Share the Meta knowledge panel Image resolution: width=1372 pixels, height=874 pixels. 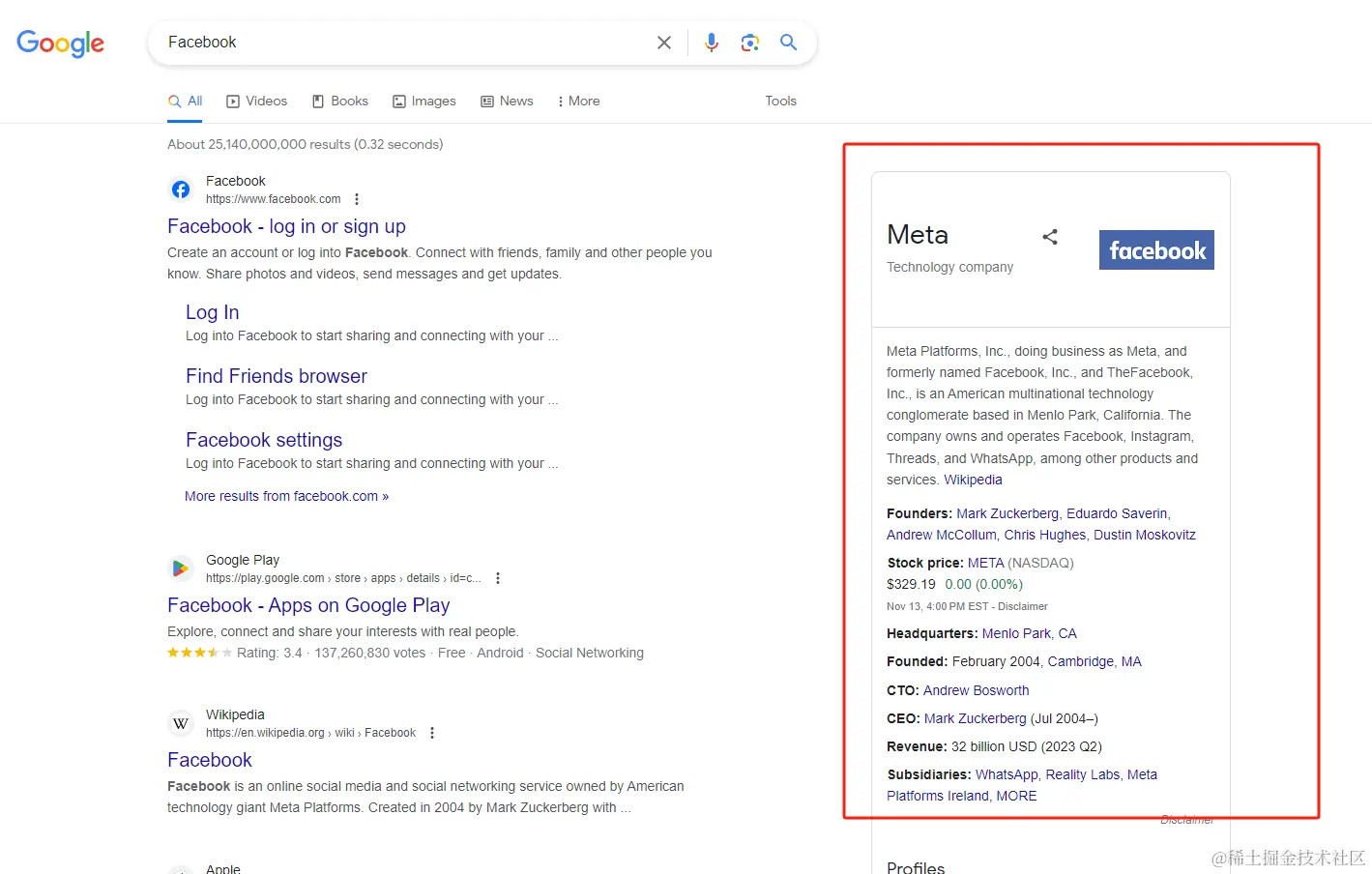coord(1050,237)
